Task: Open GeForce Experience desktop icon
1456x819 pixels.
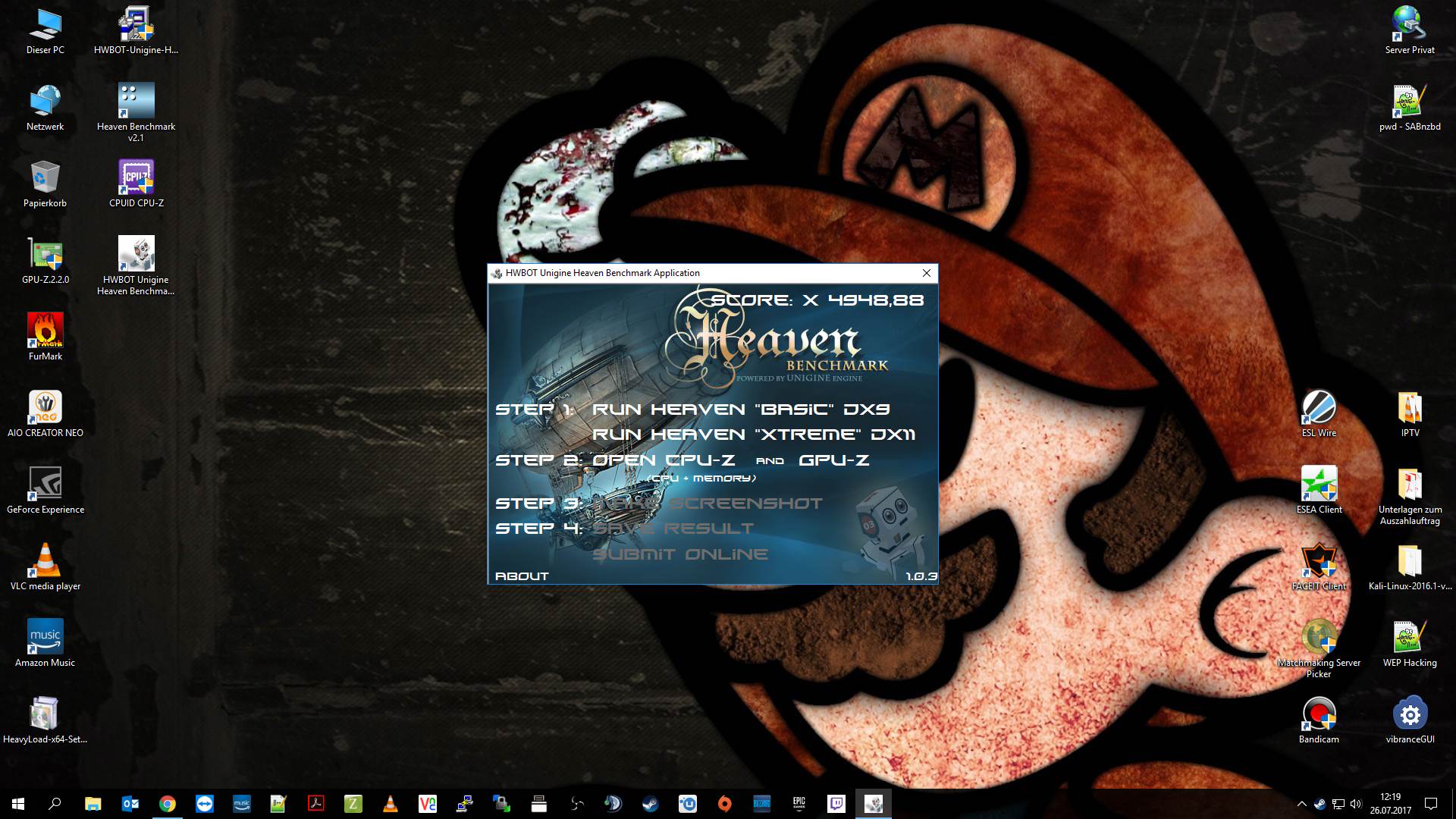Action: (45, 491)
